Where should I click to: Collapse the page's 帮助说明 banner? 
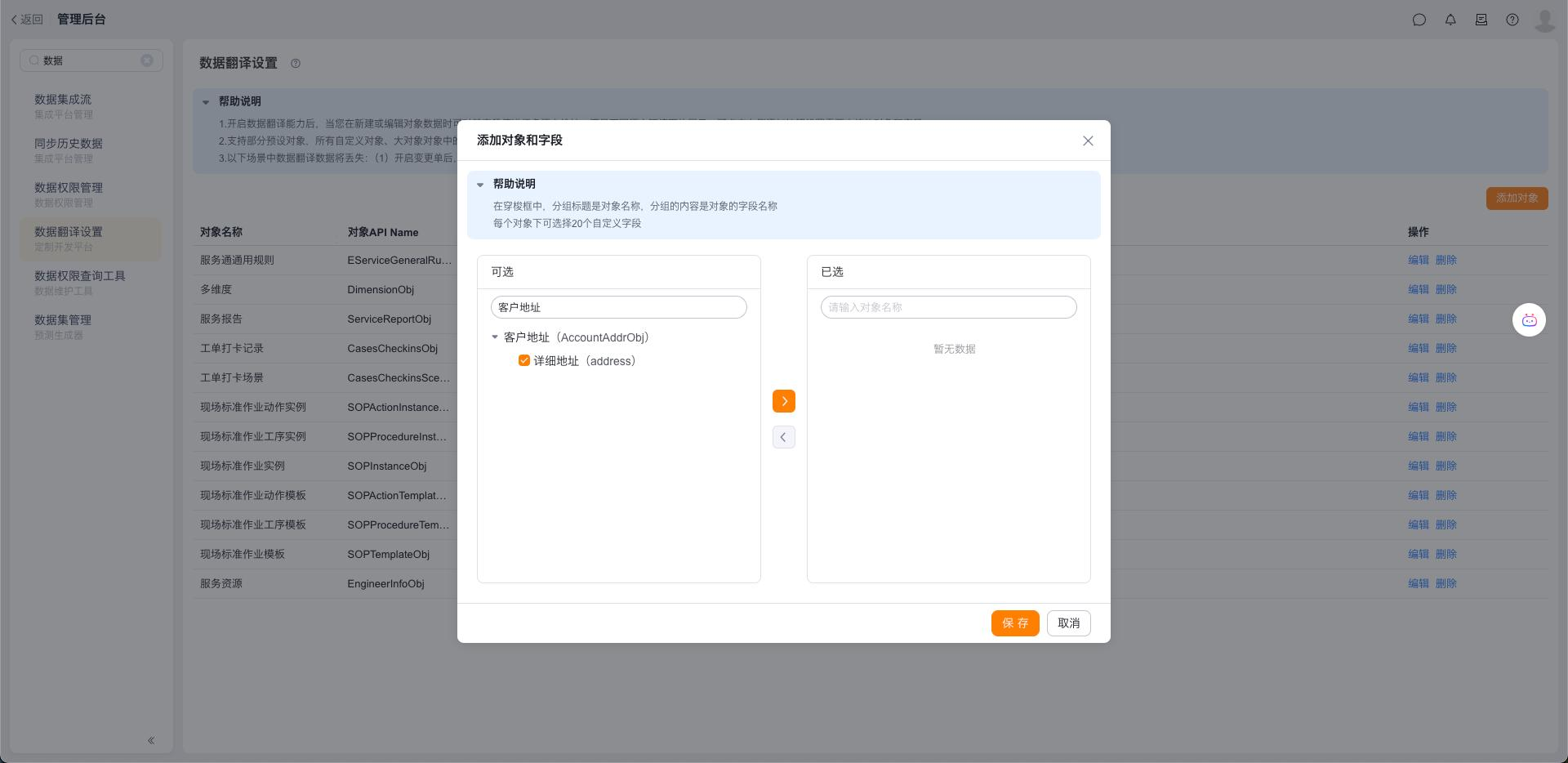(x=206, y=102)
